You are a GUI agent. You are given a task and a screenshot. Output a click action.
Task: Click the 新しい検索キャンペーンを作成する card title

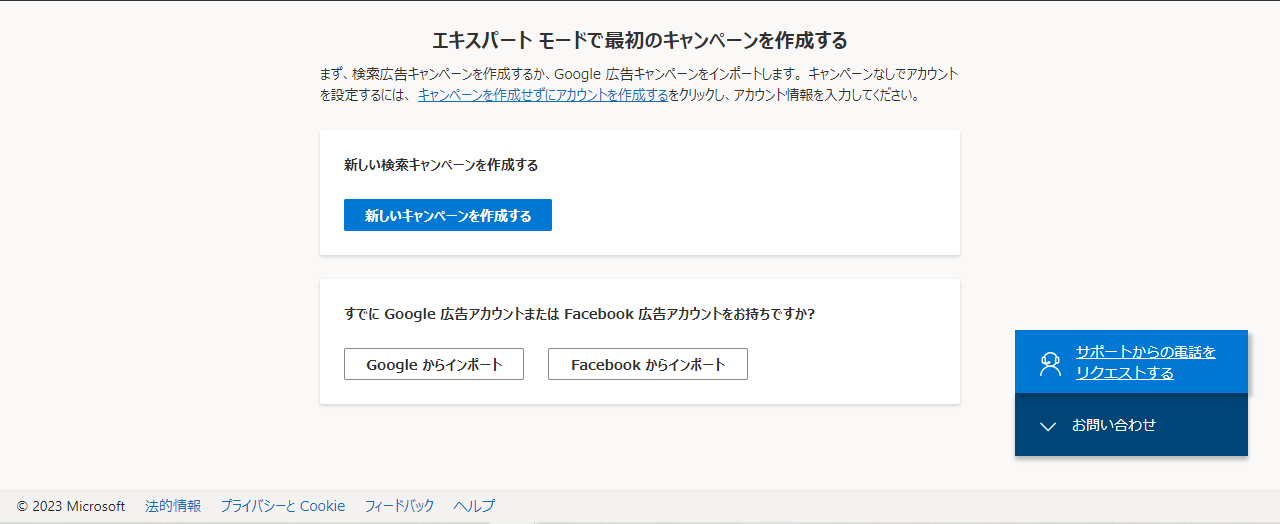point(441,165)
